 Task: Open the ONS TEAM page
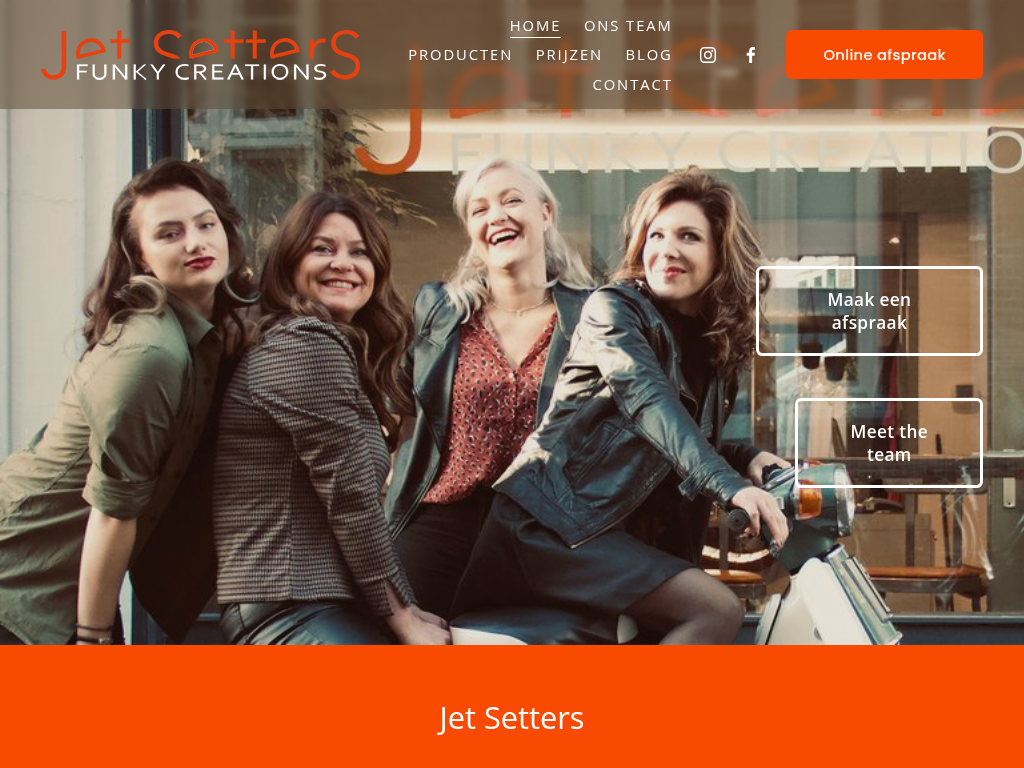point(628,26)
